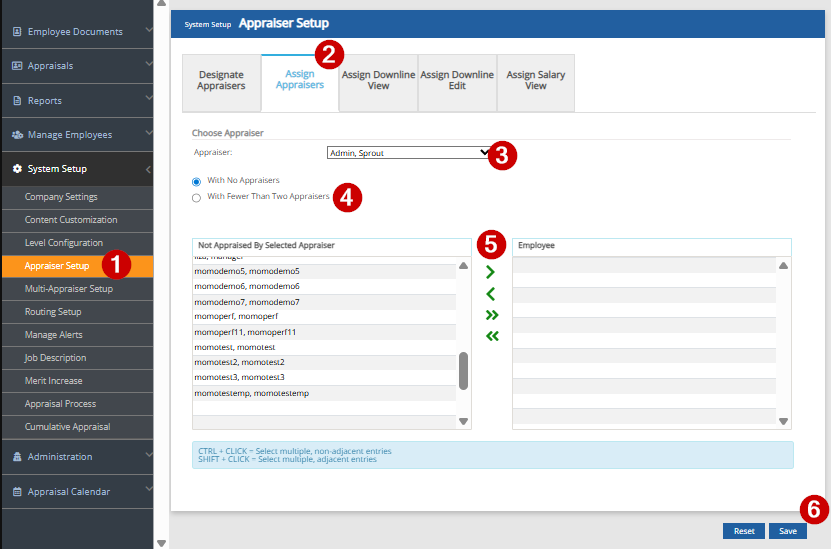Image resolution: width=831 pixels, height=549 pixels.
Task: Click the double left arrows remove-all icon
Action: 491,336
